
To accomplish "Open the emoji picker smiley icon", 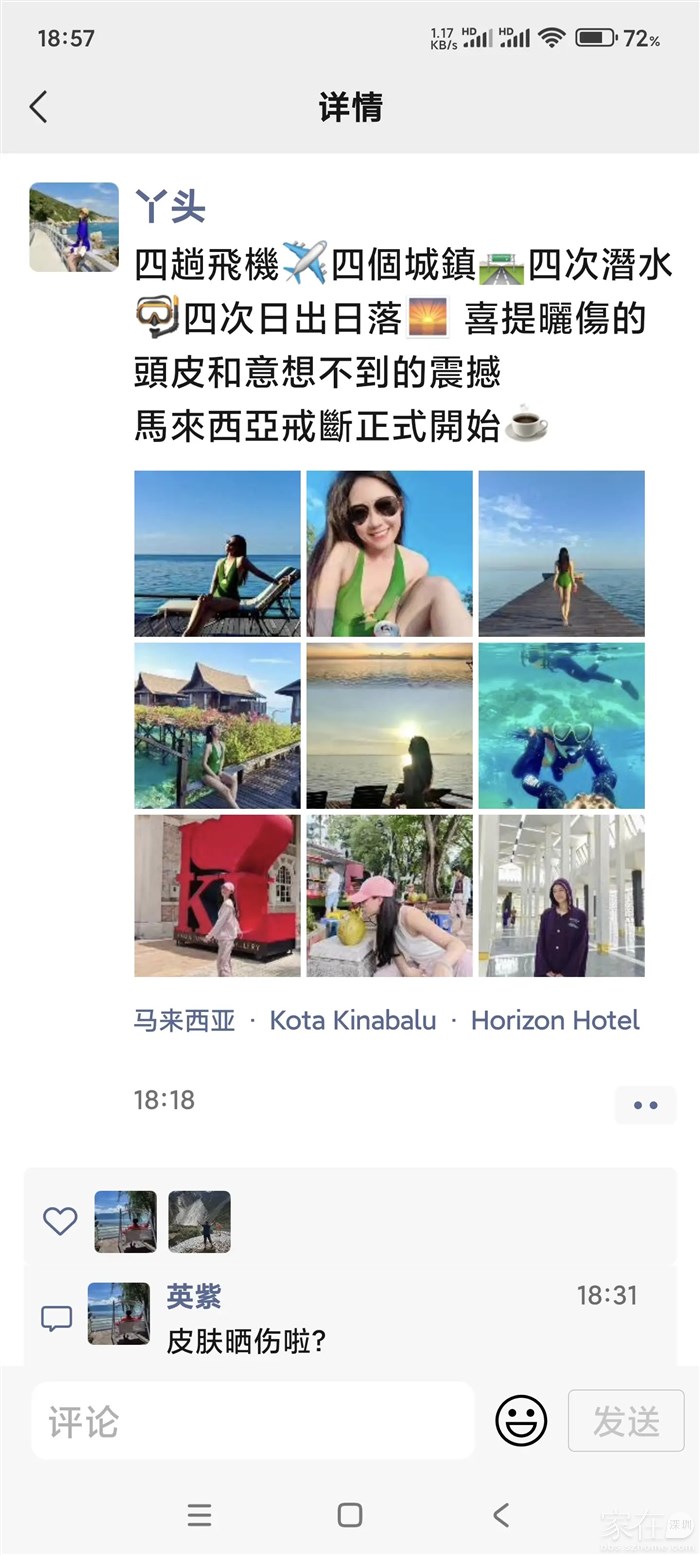I will point(521,1420).
